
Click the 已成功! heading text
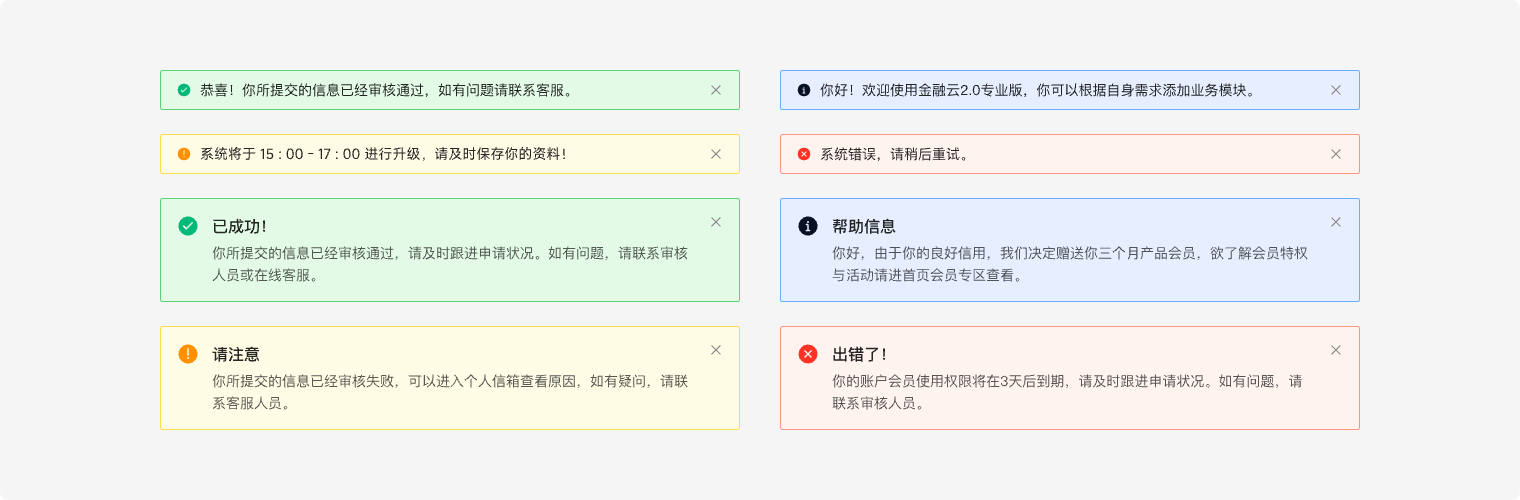click(240, 227)
